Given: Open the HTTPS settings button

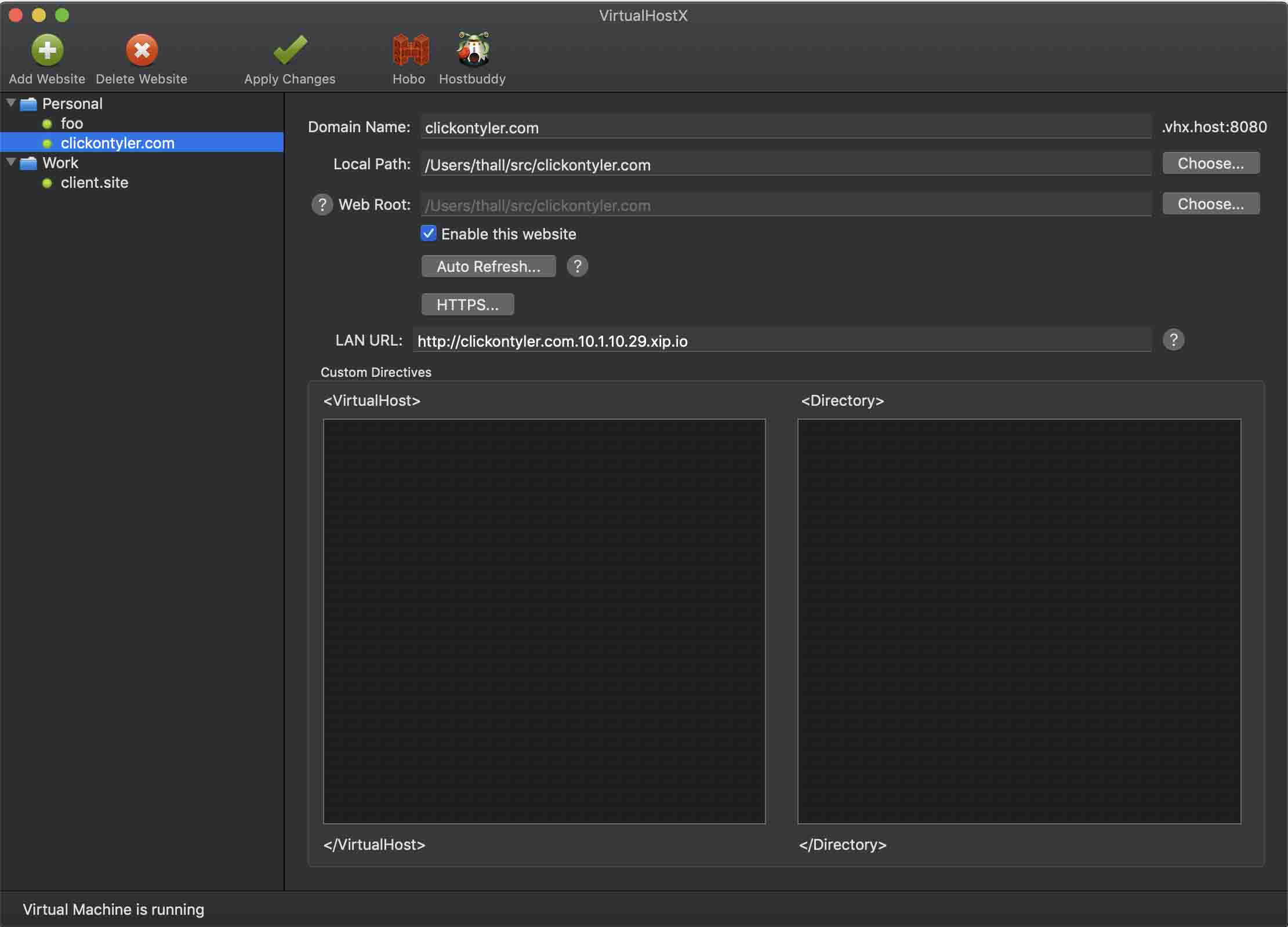Looking at the screenshot, I should pos(467,304).
